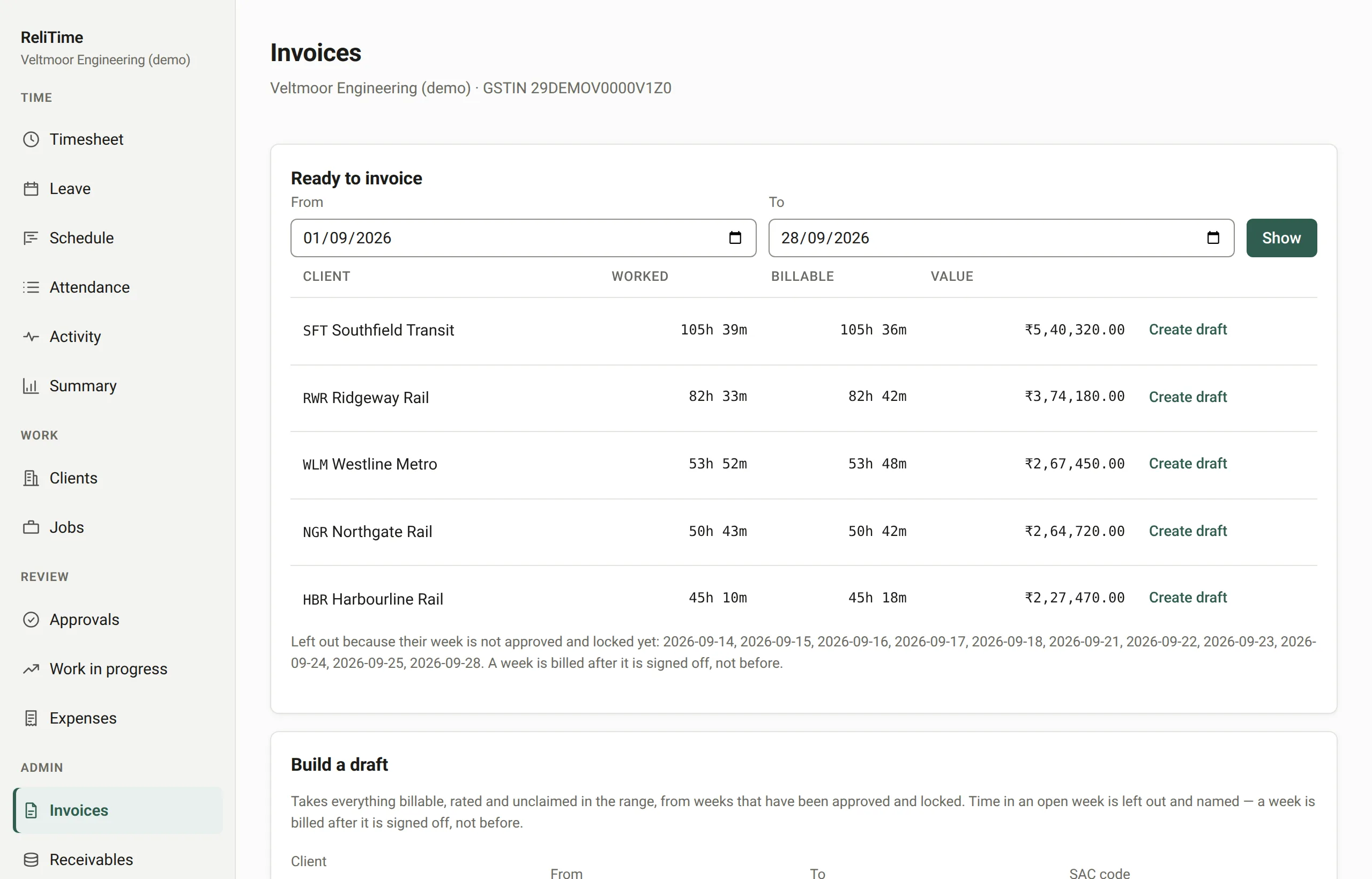
Task: Open calendar picker for From date
Action: 735,238
